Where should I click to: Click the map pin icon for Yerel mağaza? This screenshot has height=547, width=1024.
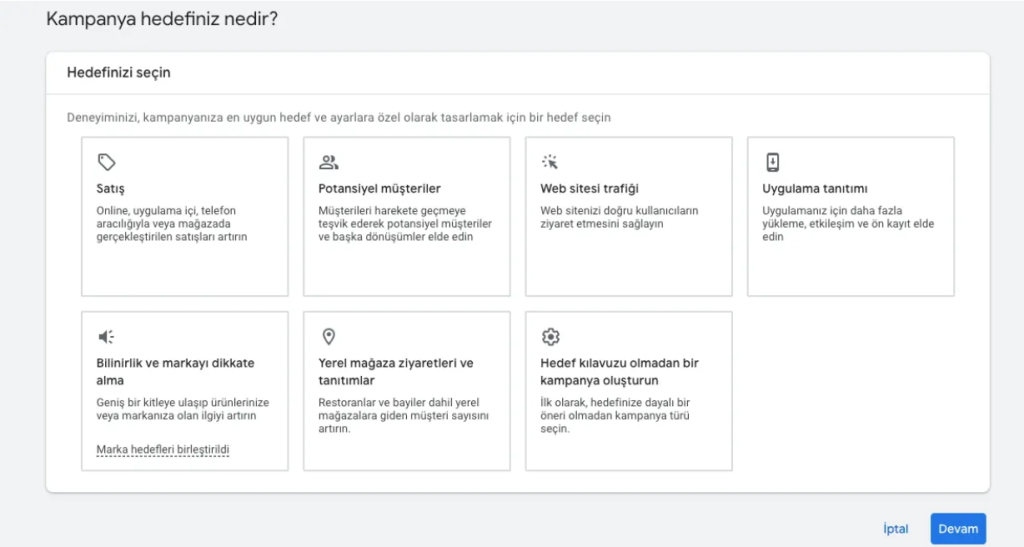click(328, 336)
